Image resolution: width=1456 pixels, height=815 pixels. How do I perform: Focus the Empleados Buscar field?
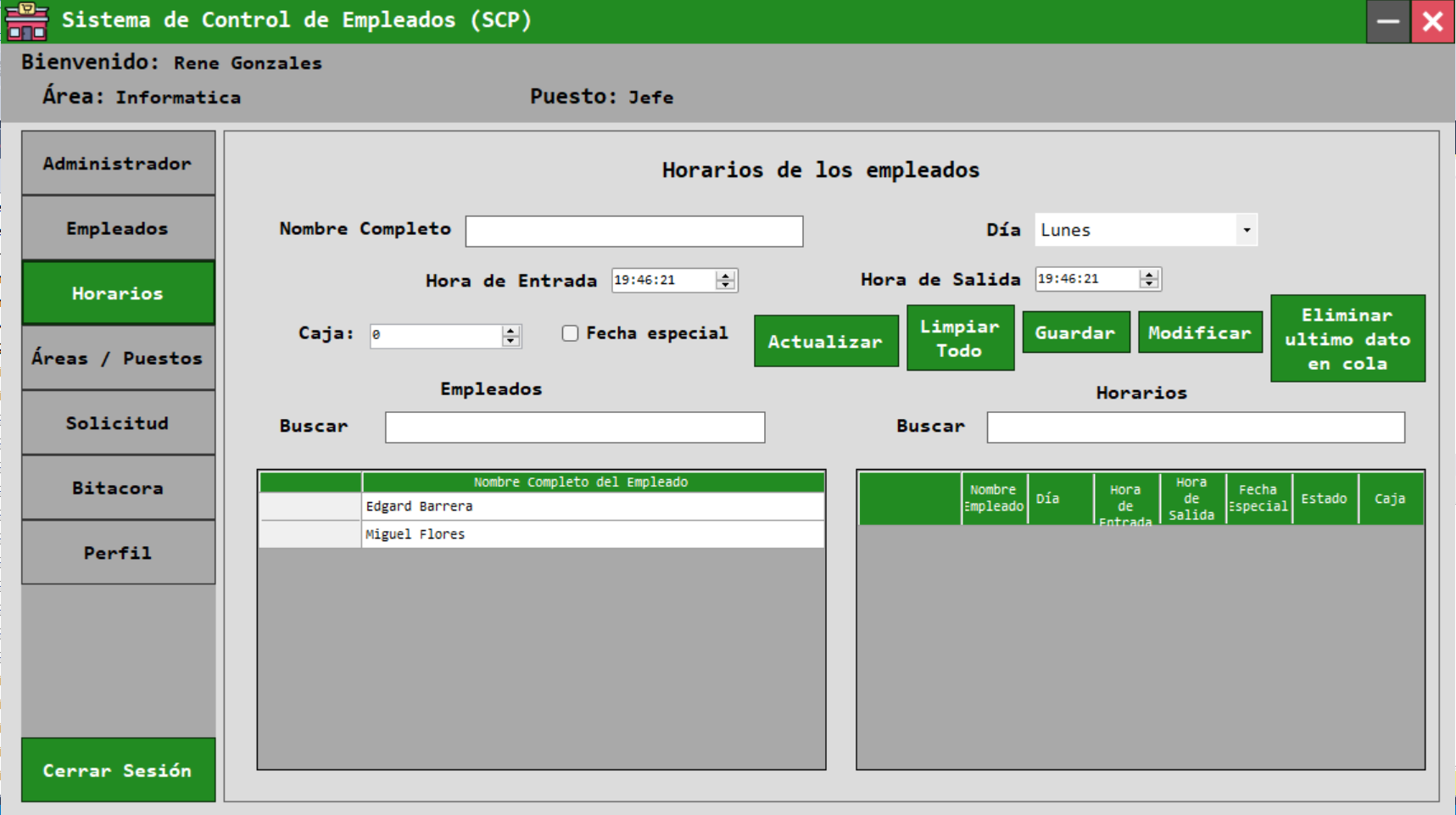pyautogui.click(x=575, y=427)
